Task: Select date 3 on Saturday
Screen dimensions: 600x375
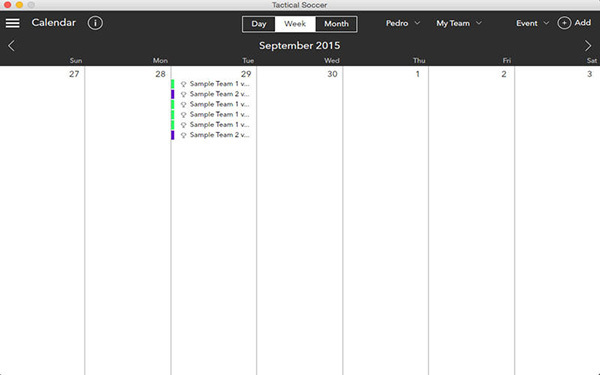Action: click(589, 74)
